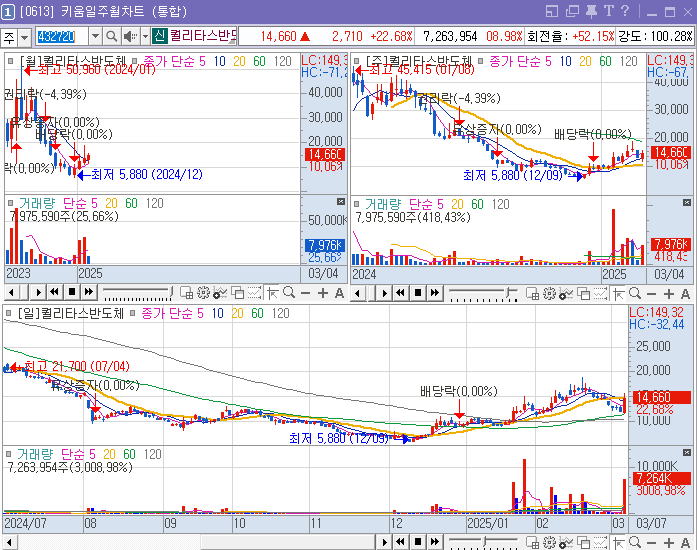697x550 pixels.
Task: Click the monthly chart rewind double-arrow button
Action: pyautogui.click(x=54, y=292)
